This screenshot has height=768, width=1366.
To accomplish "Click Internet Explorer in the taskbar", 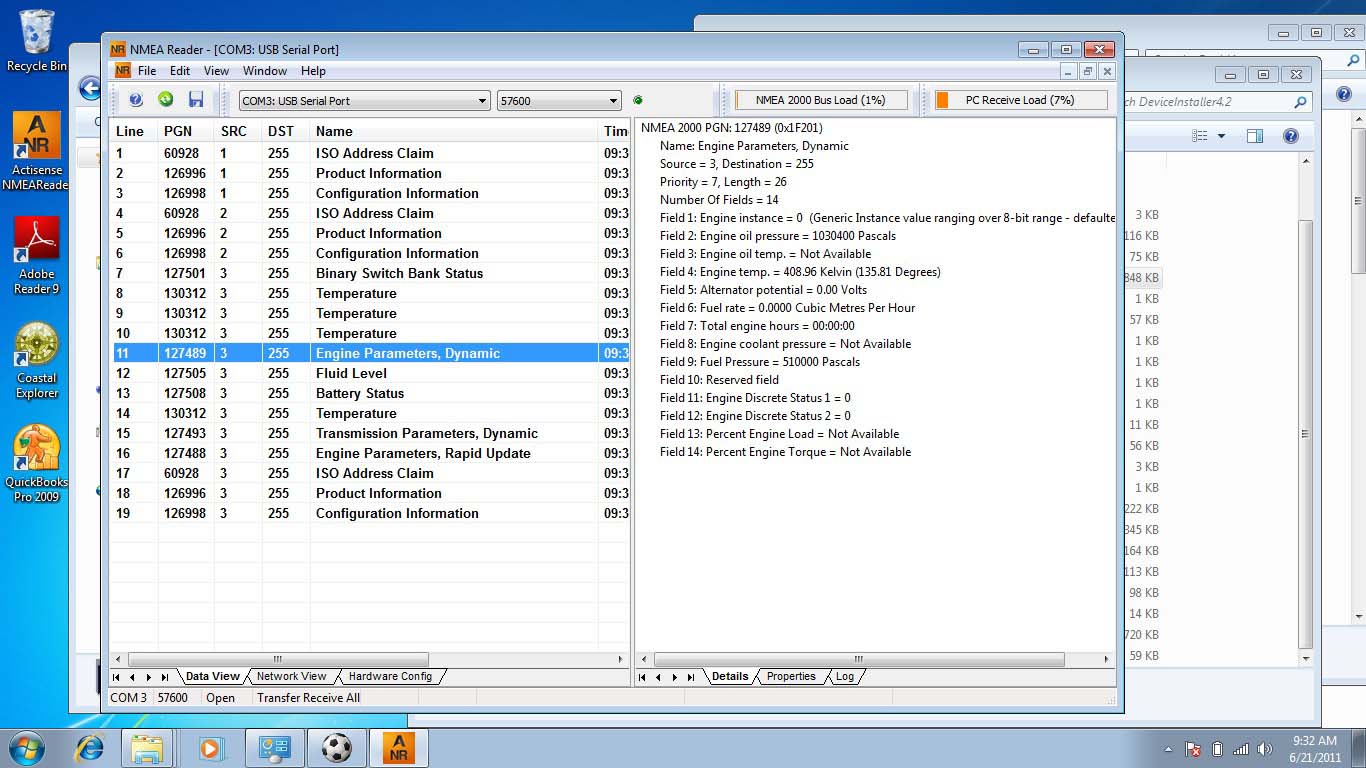I will (90, 748).
